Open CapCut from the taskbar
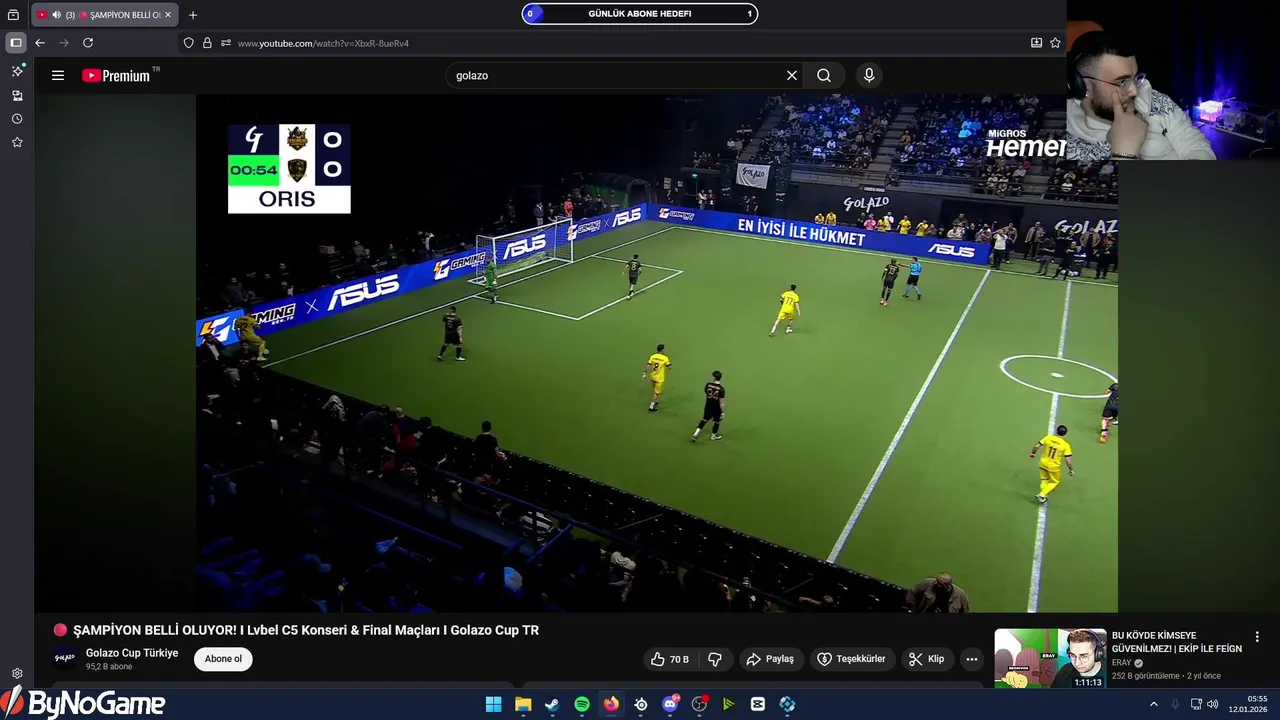 pyautogui.click(x=758, y=704)
